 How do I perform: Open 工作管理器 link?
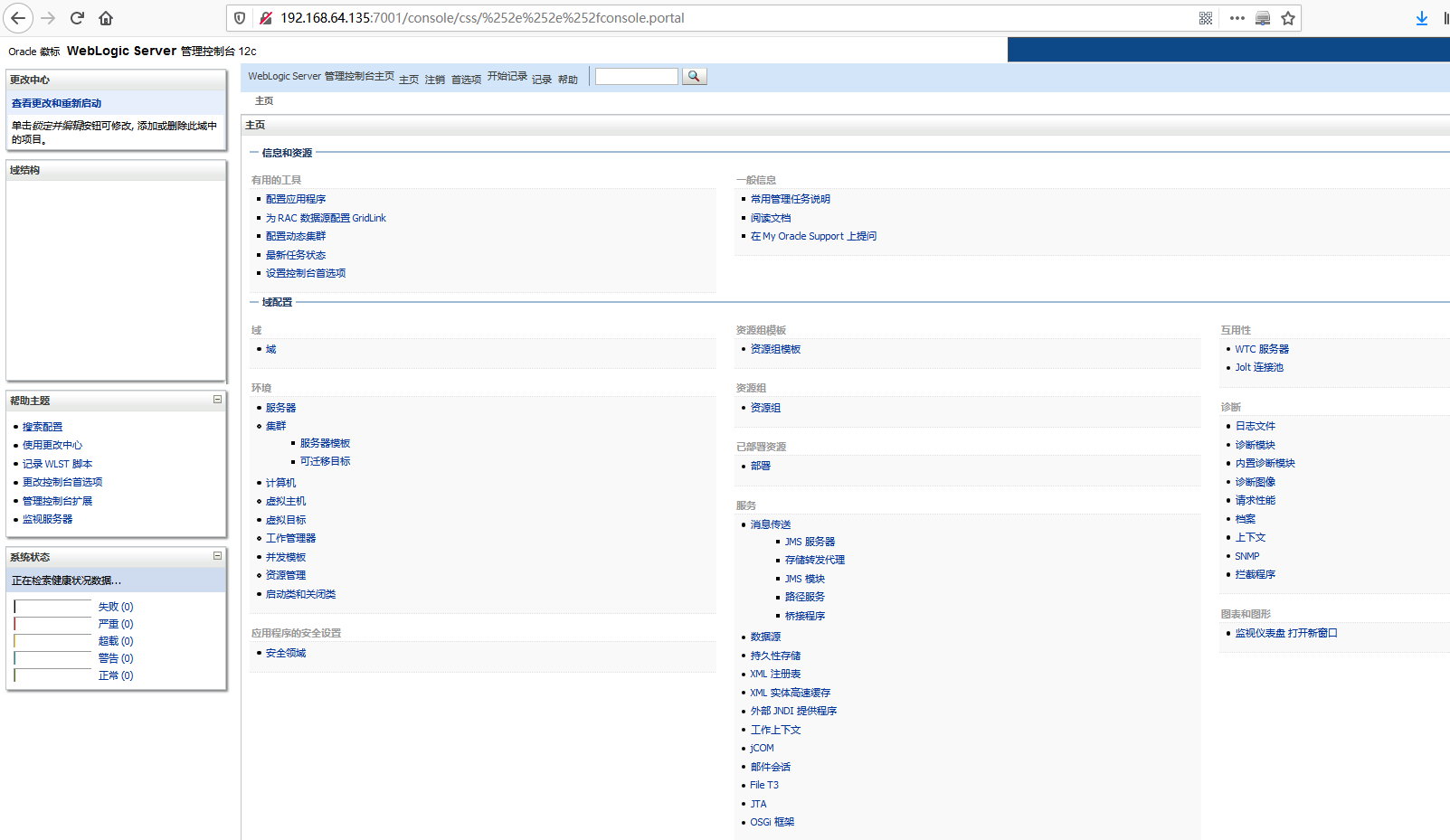pyautogui.click(x=290, y=538)
